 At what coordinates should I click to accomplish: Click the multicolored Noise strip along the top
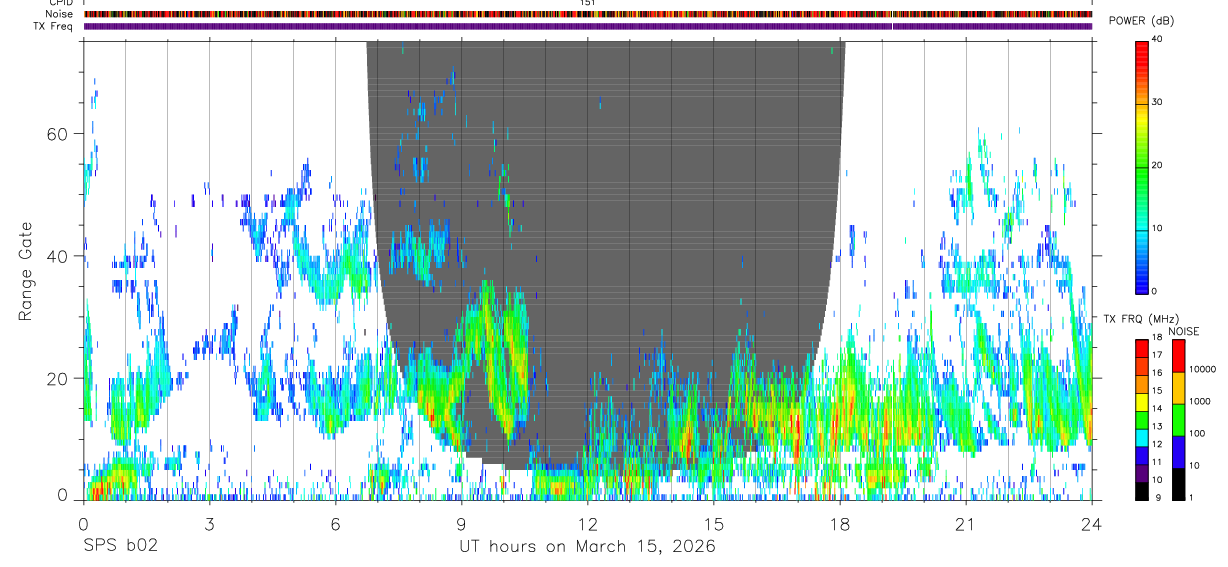[588, 14]
